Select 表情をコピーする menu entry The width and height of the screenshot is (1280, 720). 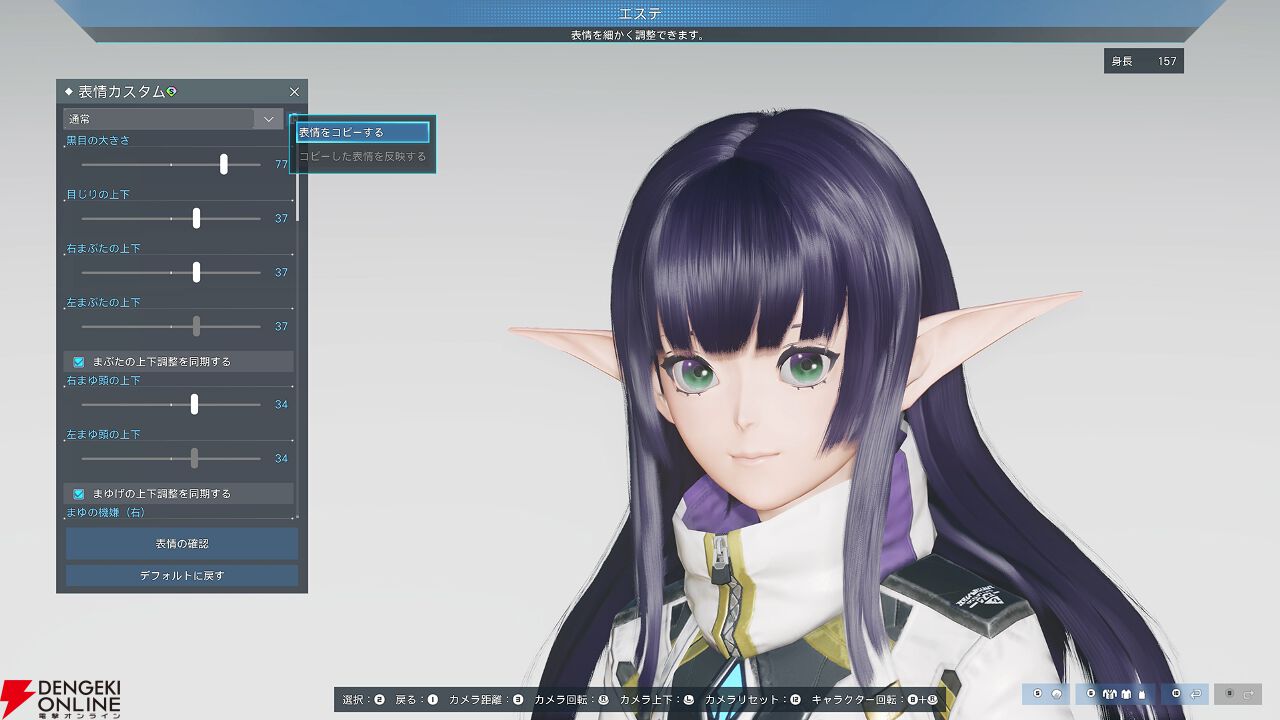coord(362,132)
